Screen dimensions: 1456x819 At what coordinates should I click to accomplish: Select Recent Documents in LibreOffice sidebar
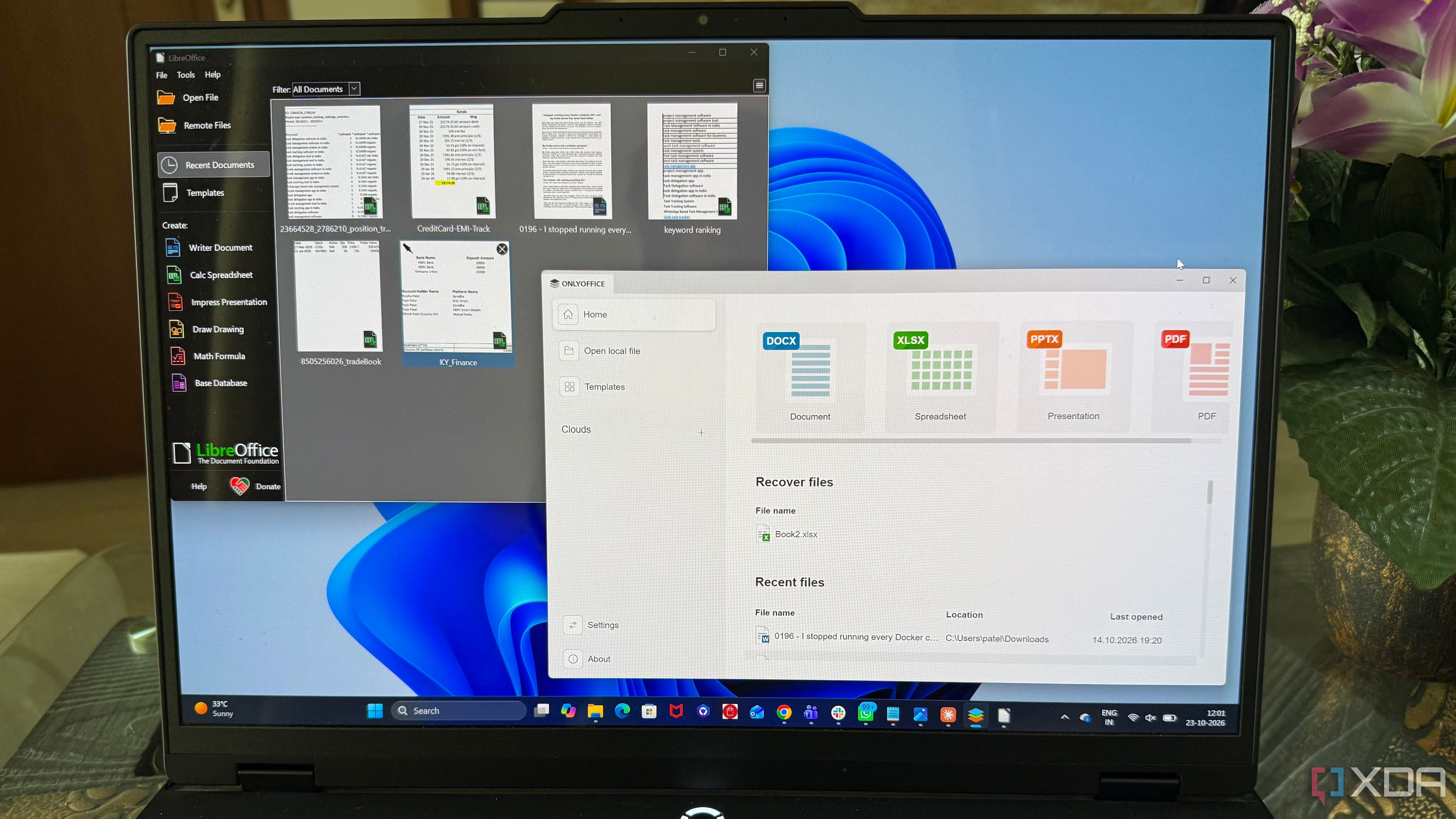click(x=214, y=165)
